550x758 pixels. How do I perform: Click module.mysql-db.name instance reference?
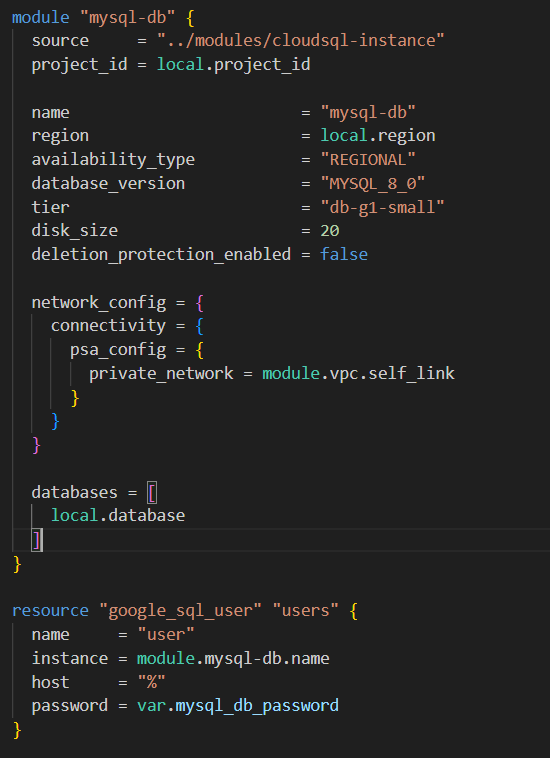233,658
